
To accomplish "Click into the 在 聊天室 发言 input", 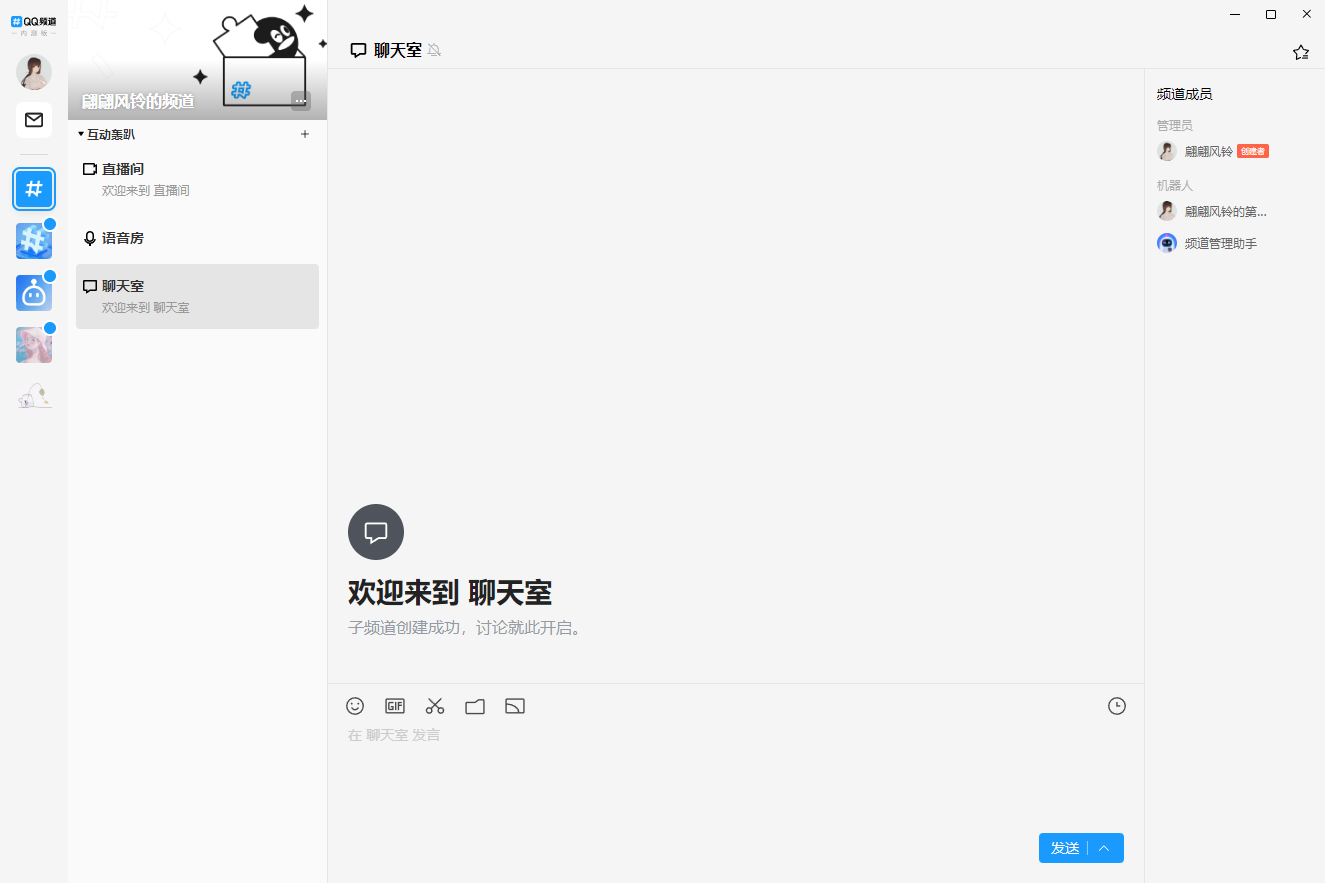I will 736,775.
